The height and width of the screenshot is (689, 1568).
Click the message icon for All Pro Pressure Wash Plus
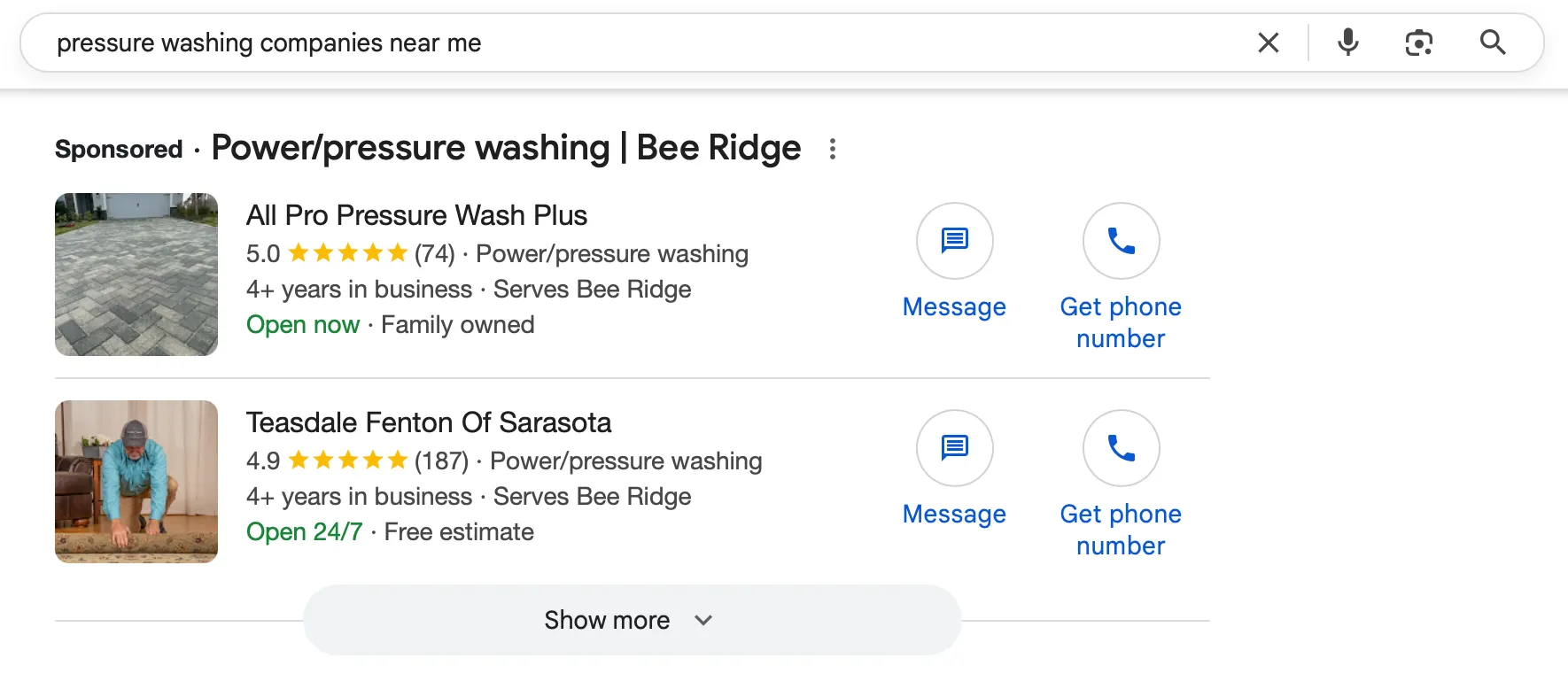(x=954, y=240)
